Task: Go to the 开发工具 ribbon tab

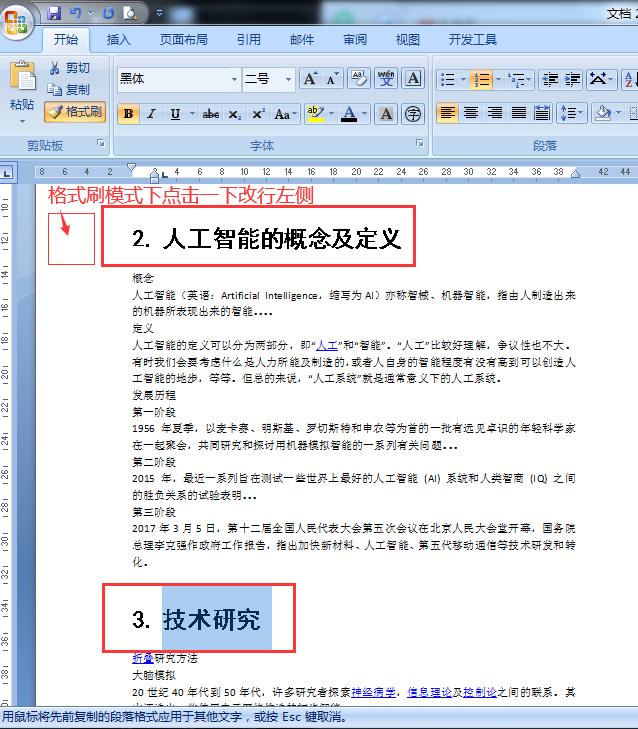Action: point(472,40)
